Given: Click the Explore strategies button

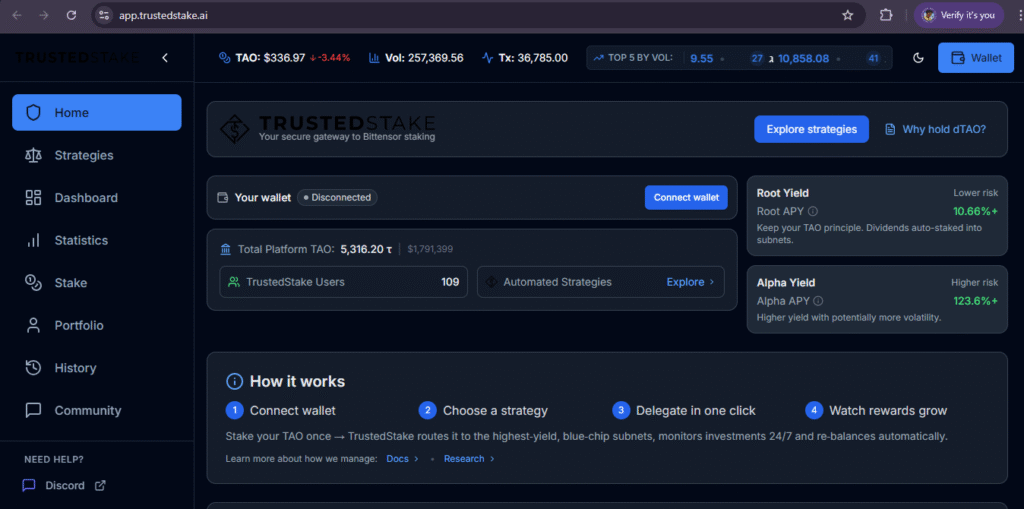Looking at the screenshot, I should click(x=811, y=129).
